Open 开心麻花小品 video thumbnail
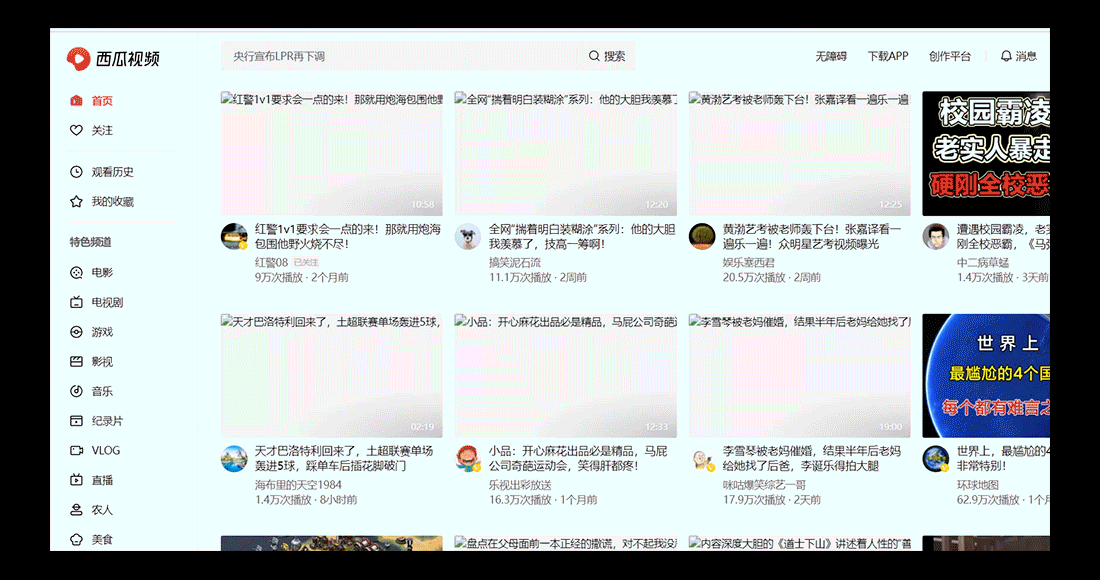This screenshot has height=580, width=1100. click(x=565, y=376)
